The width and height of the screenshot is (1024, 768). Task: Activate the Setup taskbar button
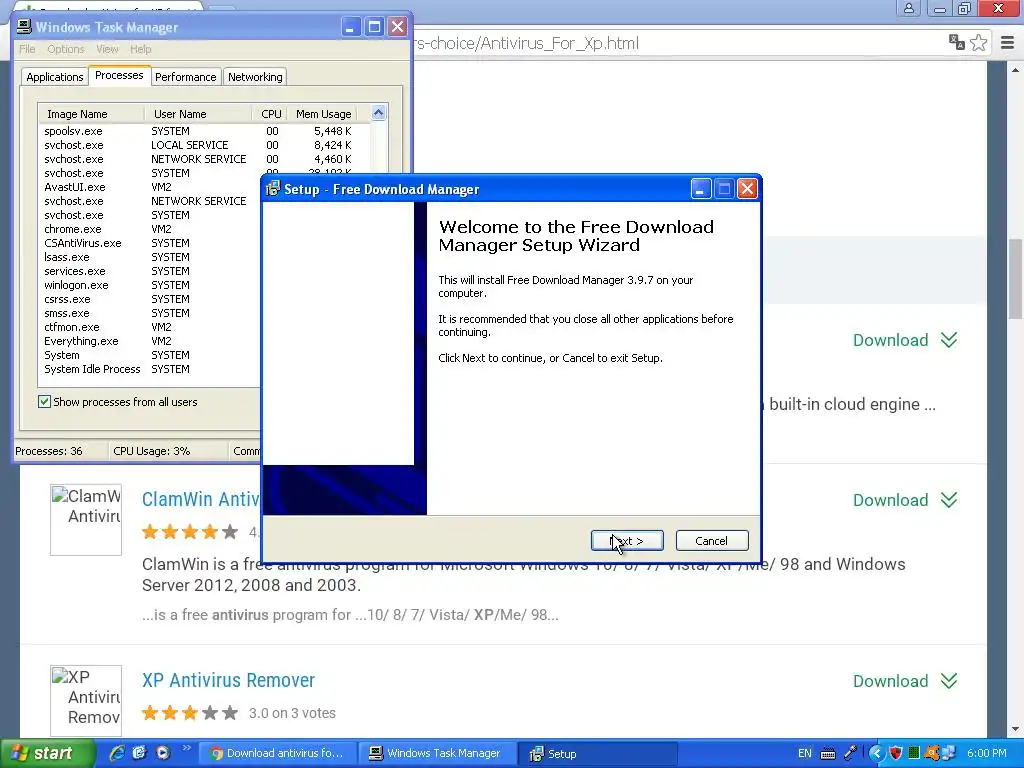point(597,754)
